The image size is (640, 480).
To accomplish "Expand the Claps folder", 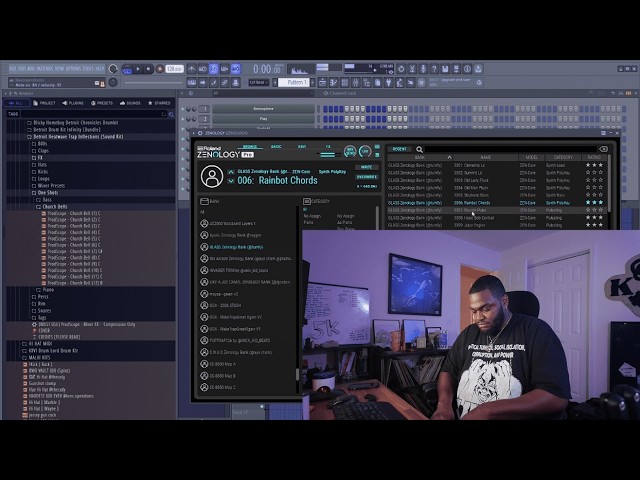I will (40, 151).
